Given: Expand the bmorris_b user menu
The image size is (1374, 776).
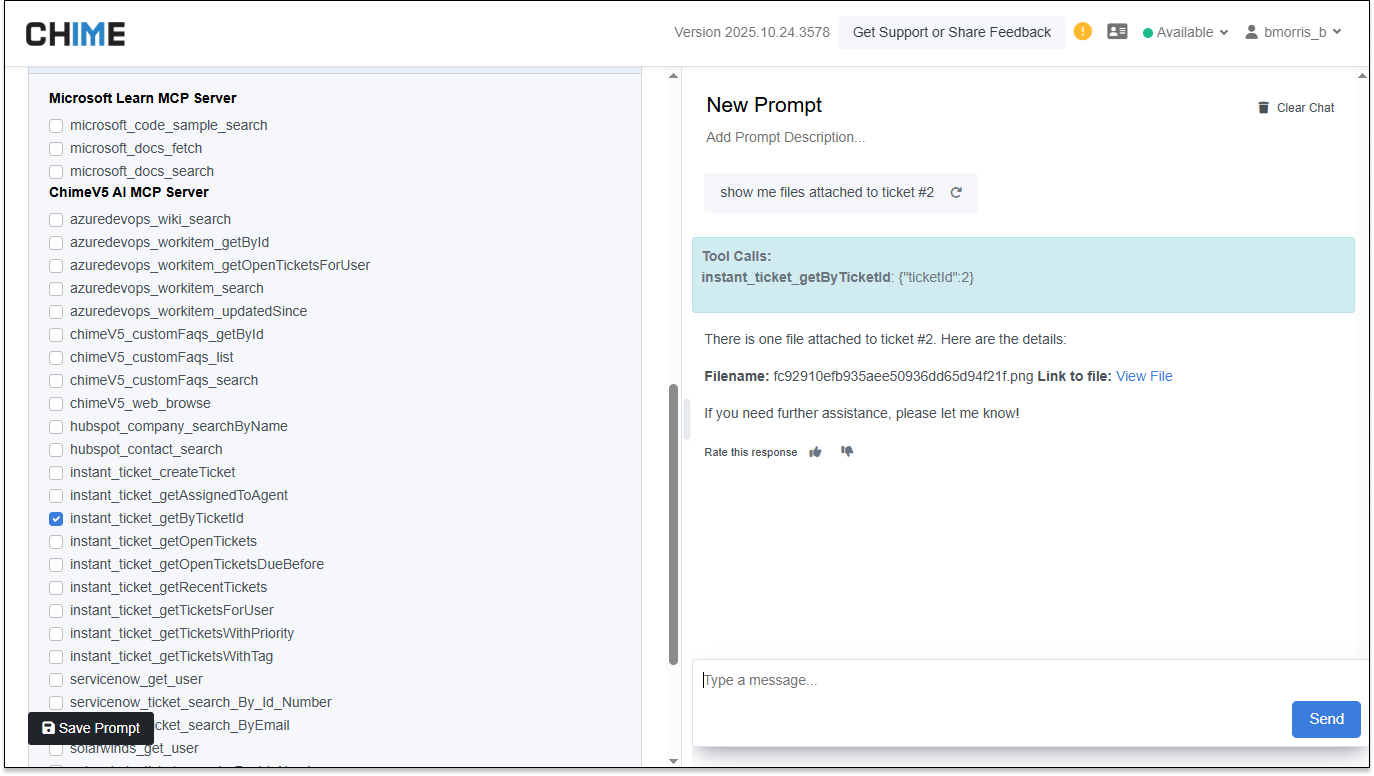Looking at the screenshot, I should point(1293,32).
